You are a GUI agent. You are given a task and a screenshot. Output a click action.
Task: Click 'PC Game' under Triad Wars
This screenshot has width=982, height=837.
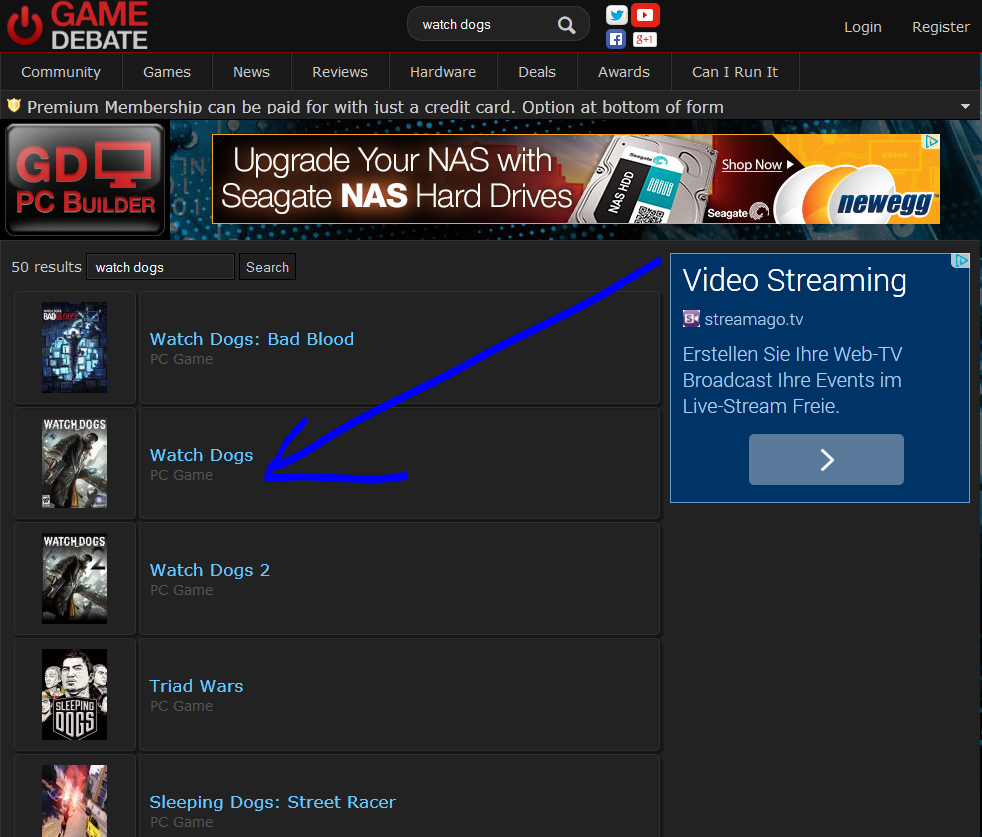point(182,706)
